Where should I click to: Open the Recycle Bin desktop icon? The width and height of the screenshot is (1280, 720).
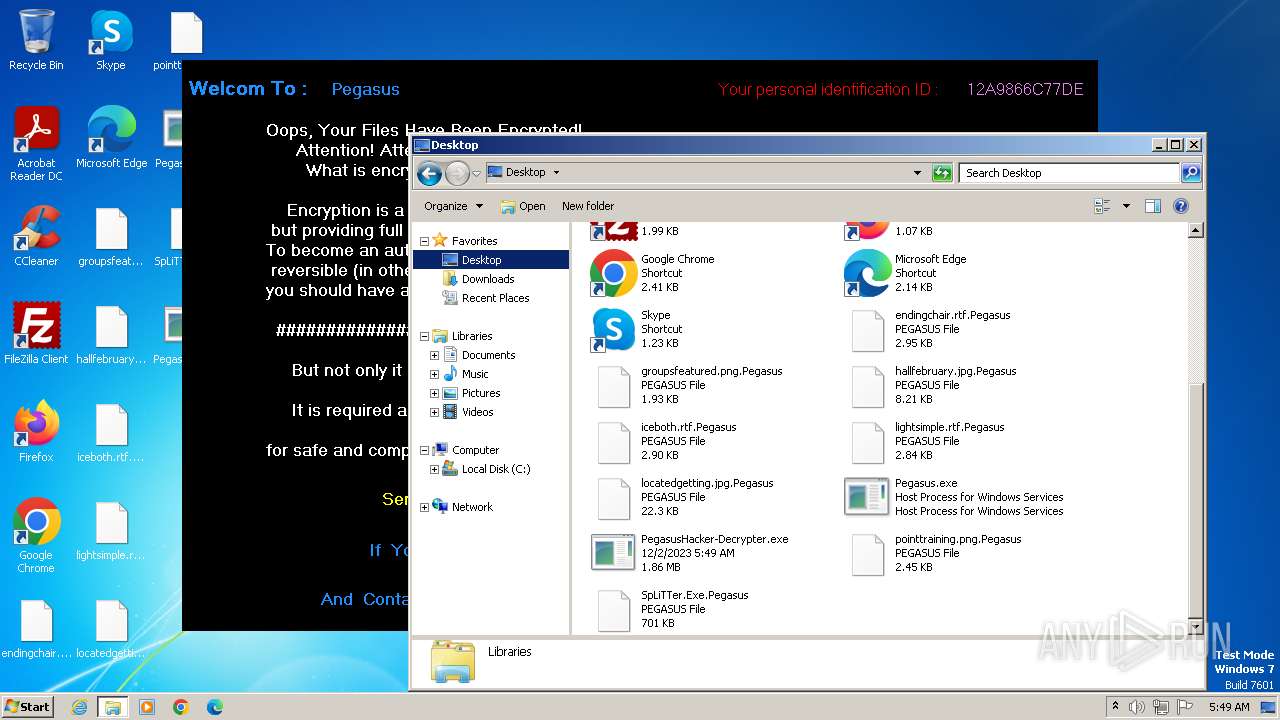36,40
